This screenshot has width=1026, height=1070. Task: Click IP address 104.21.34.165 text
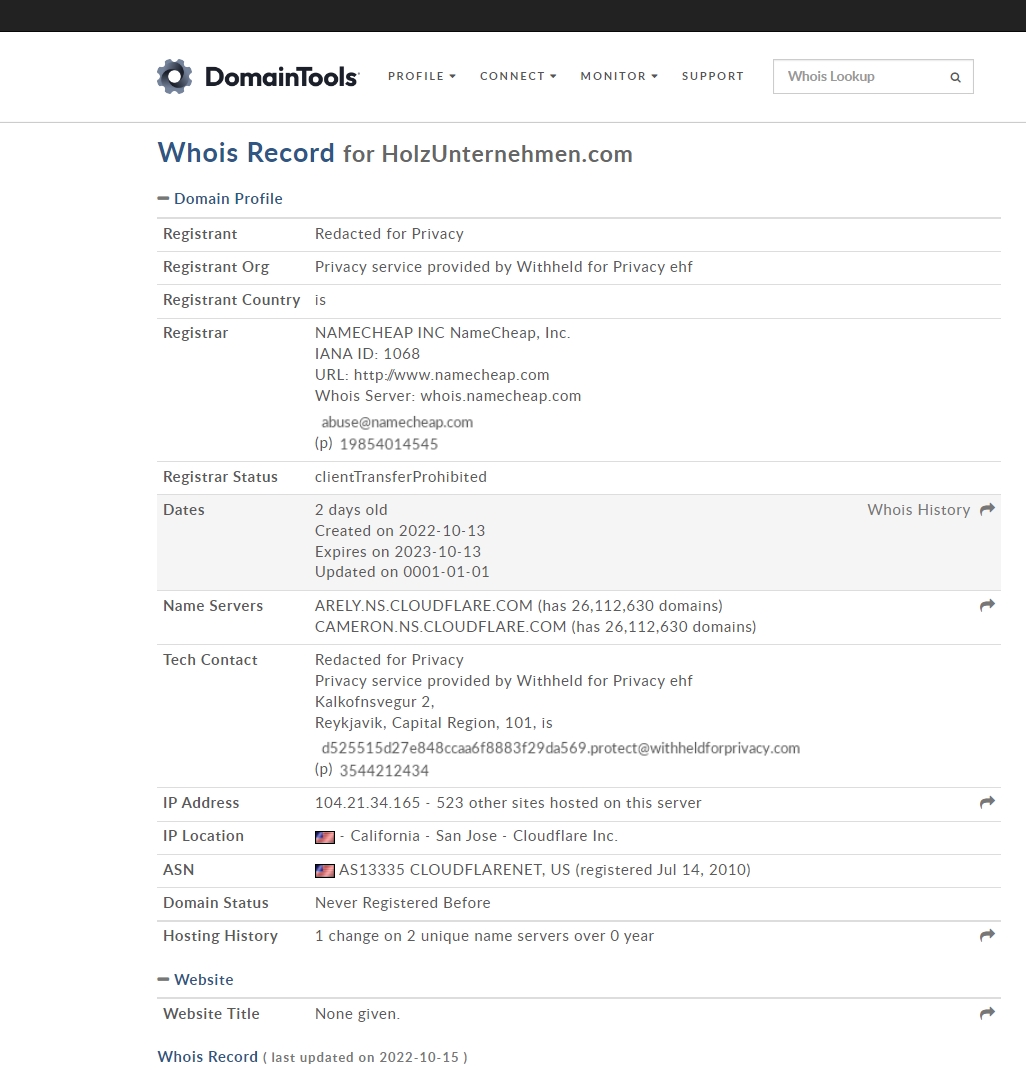tap(368, 803)
